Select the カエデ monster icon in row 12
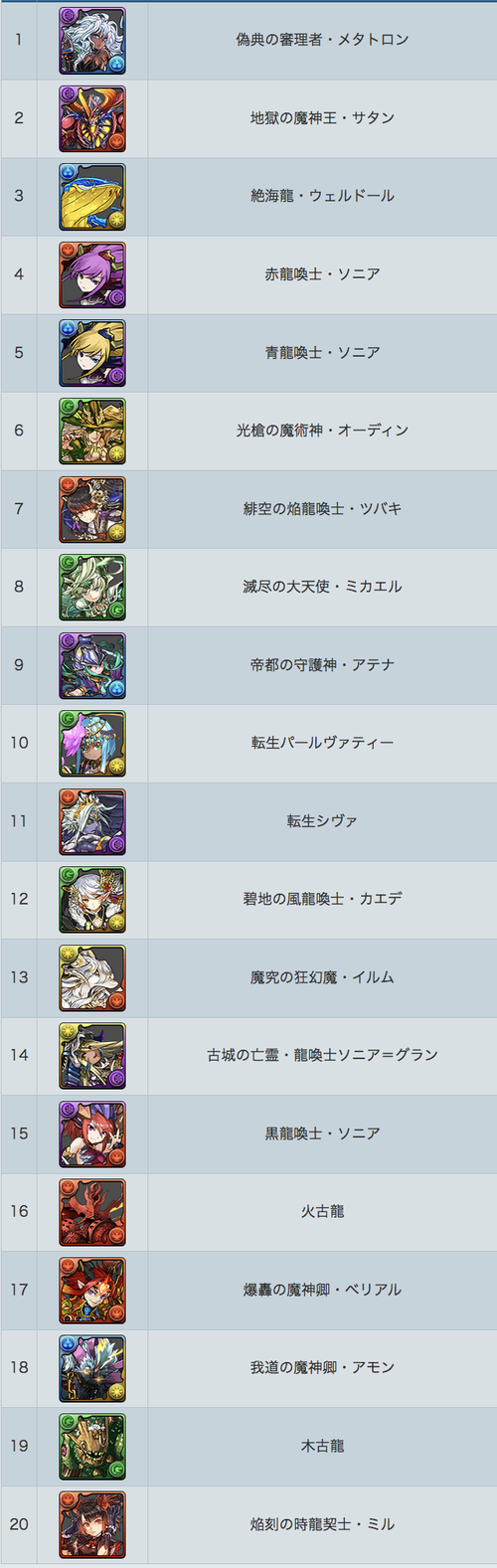This screenshot has width=497, height=1568. (x=92, y=899)
